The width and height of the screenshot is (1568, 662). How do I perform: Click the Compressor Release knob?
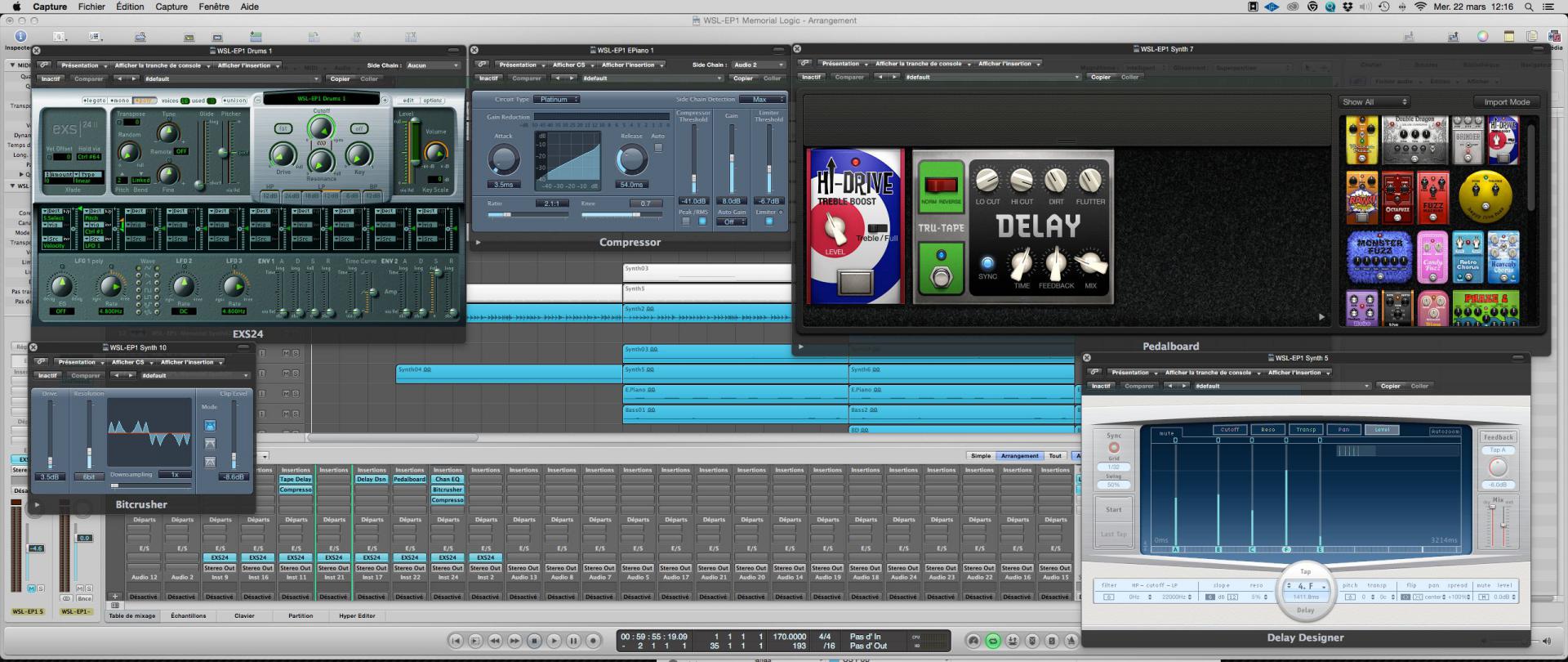tap(631, 159)
